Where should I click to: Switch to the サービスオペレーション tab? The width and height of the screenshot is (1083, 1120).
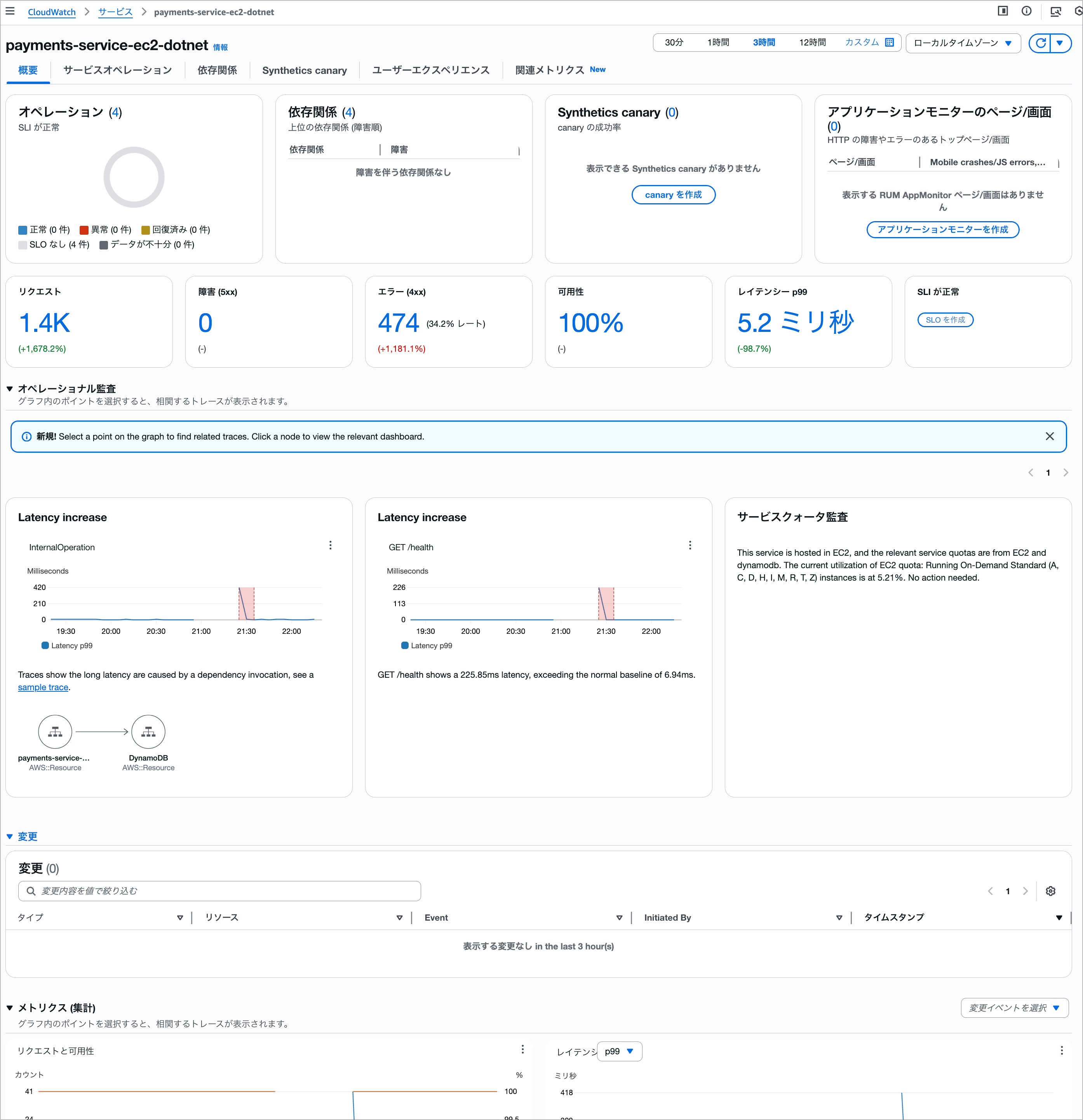point(118,70)
